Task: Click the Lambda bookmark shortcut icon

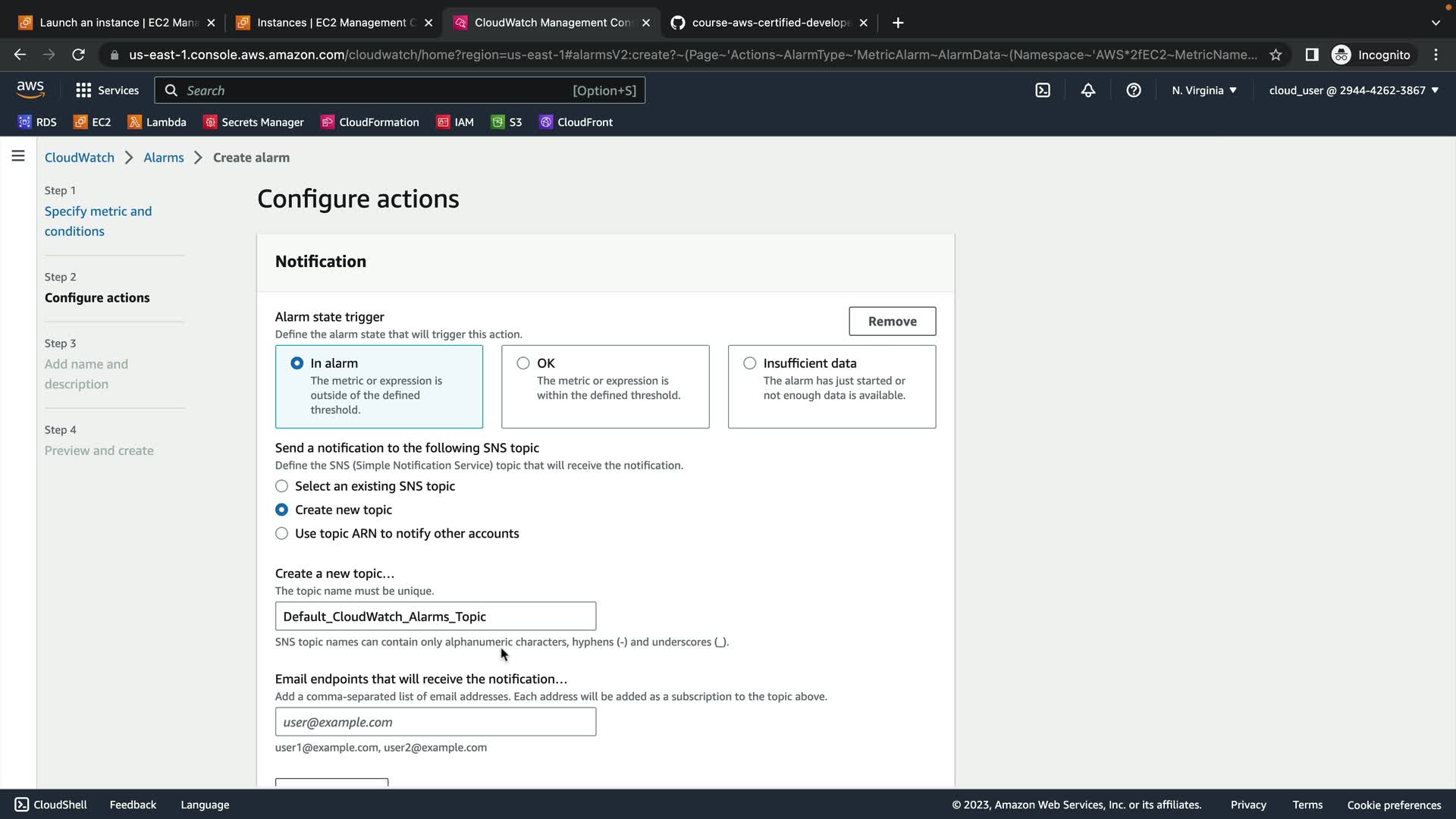Action: pos(134,122)
